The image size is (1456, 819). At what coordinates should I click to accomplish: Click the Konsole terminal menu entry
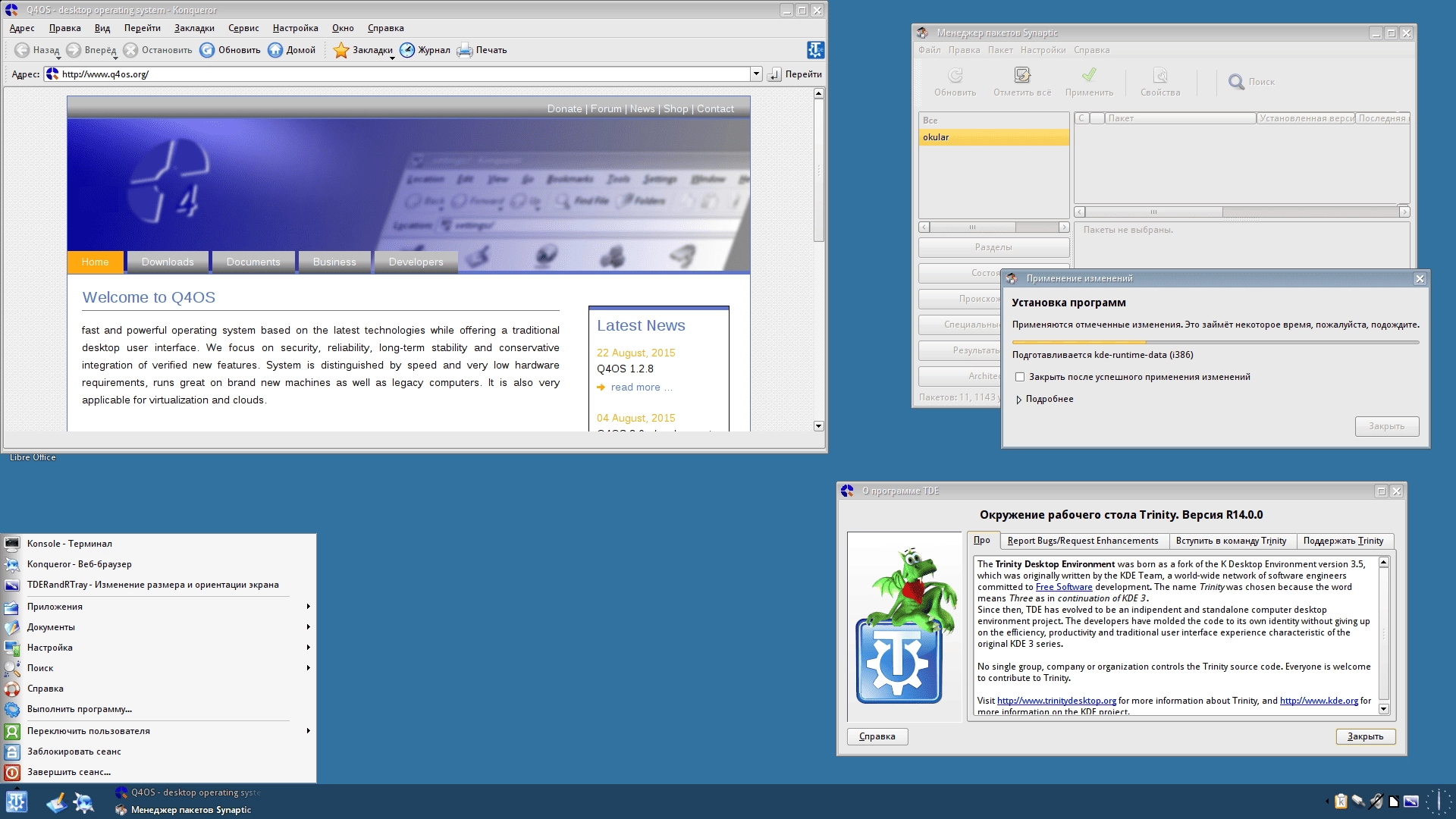158,544
